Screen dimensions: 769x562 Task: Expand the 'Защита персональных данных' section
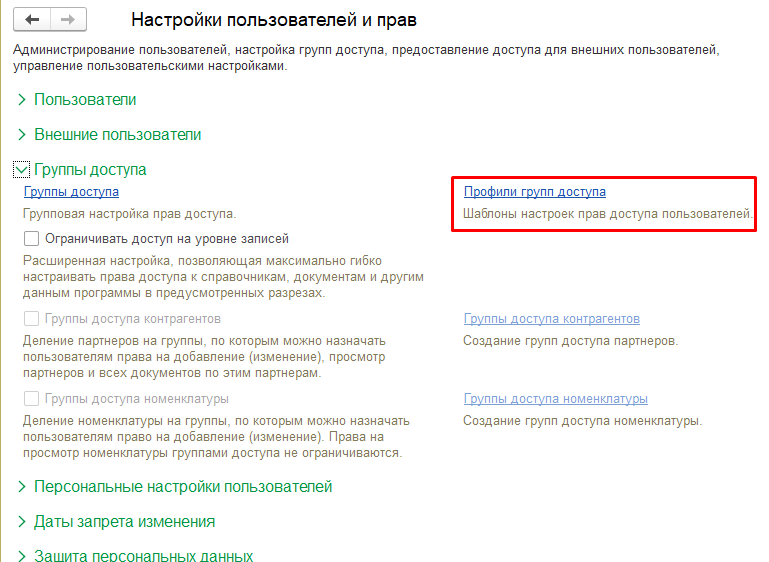tap(143, 555)
